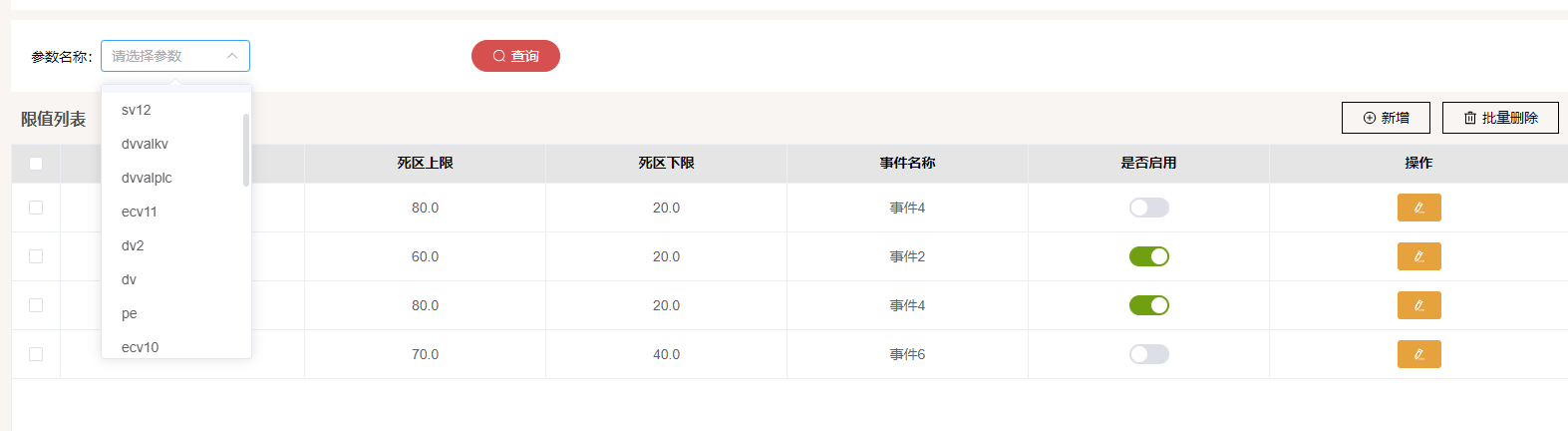Click the edit icon in the first 事件4 row
This screenshot has height=431, width=1568.
pos(1418,208)
